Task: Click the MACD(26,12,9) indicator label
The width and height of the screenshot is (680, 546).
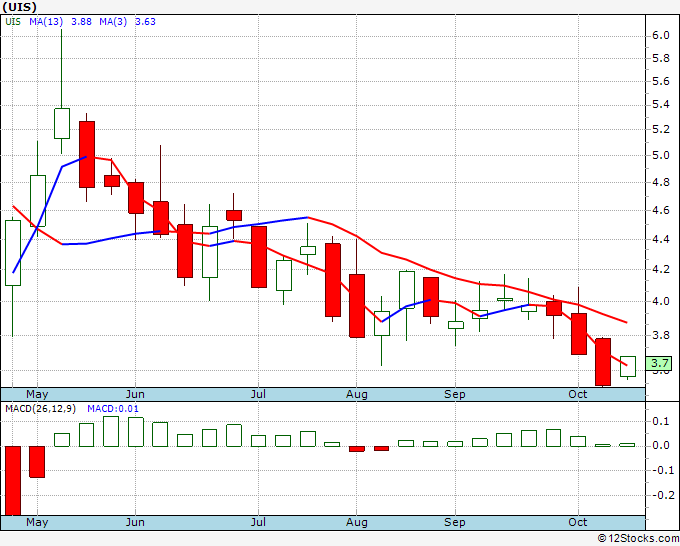Action: tap(40, 409)
